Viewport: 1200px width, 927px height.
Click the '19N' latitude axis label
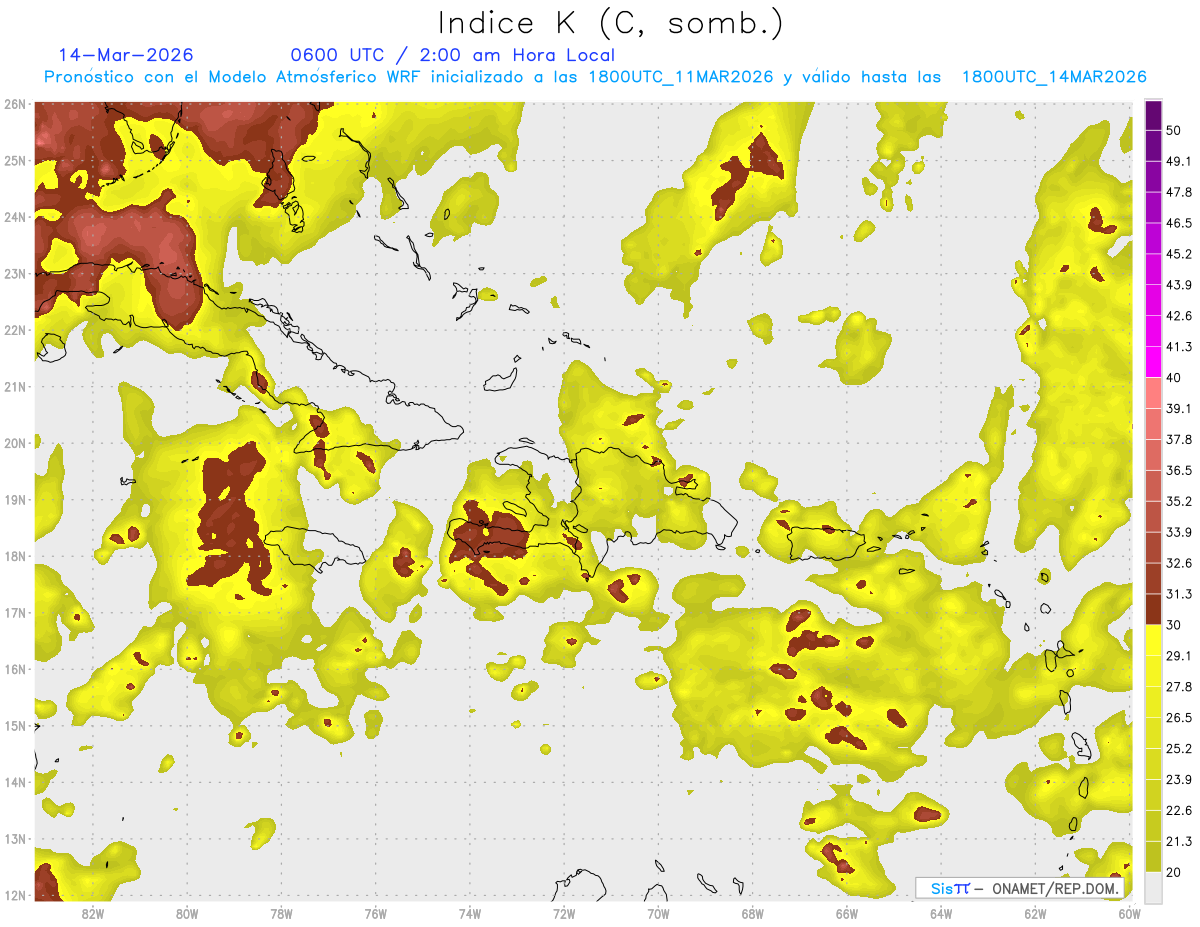click(x=15, y=500)
